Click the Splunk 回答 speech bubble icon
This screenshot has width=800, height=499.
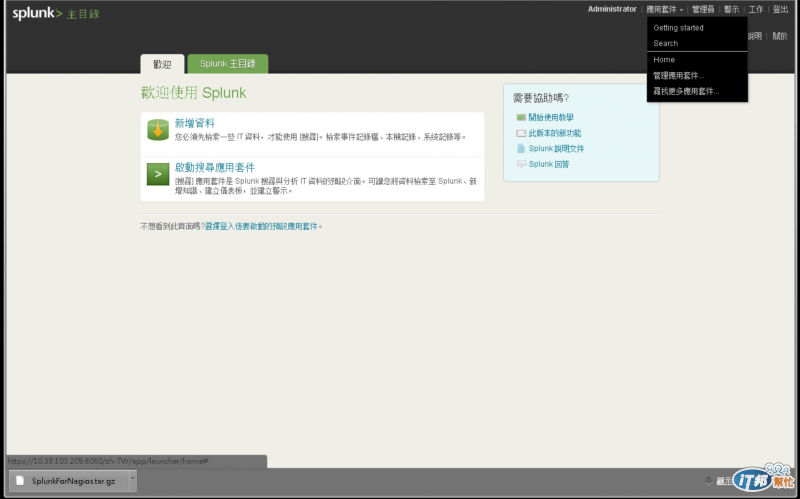click(x=521, y=164)
